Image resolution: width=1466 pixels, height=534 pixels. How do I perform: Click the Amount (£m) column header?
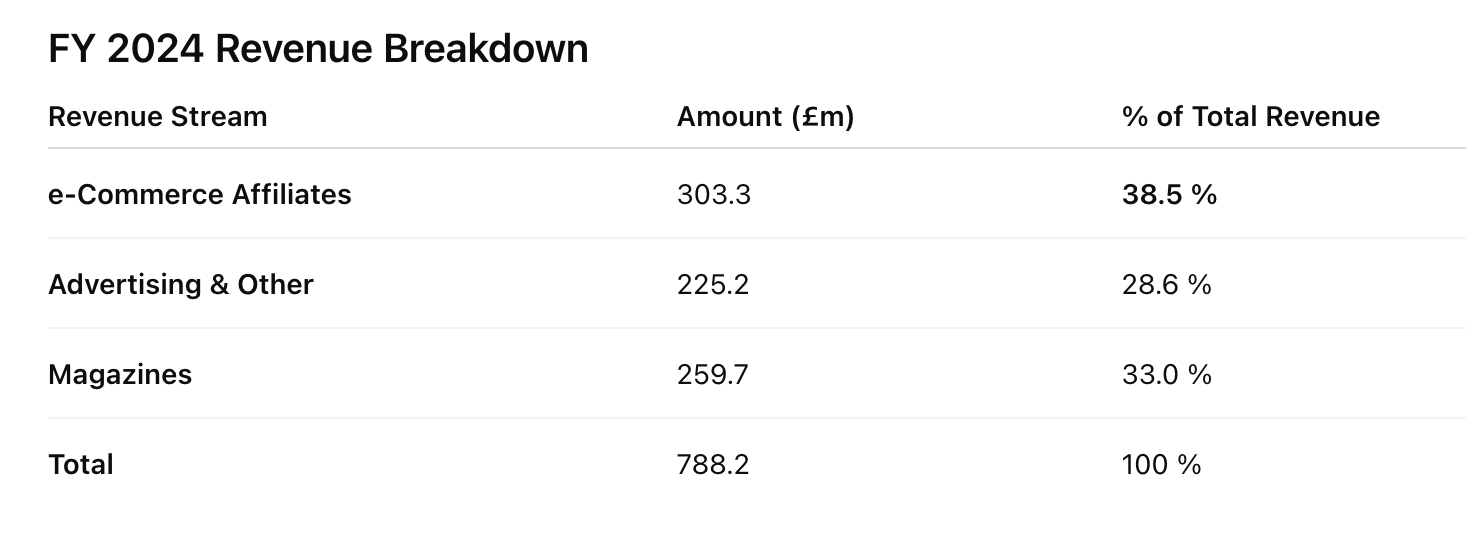coord(766,117)
